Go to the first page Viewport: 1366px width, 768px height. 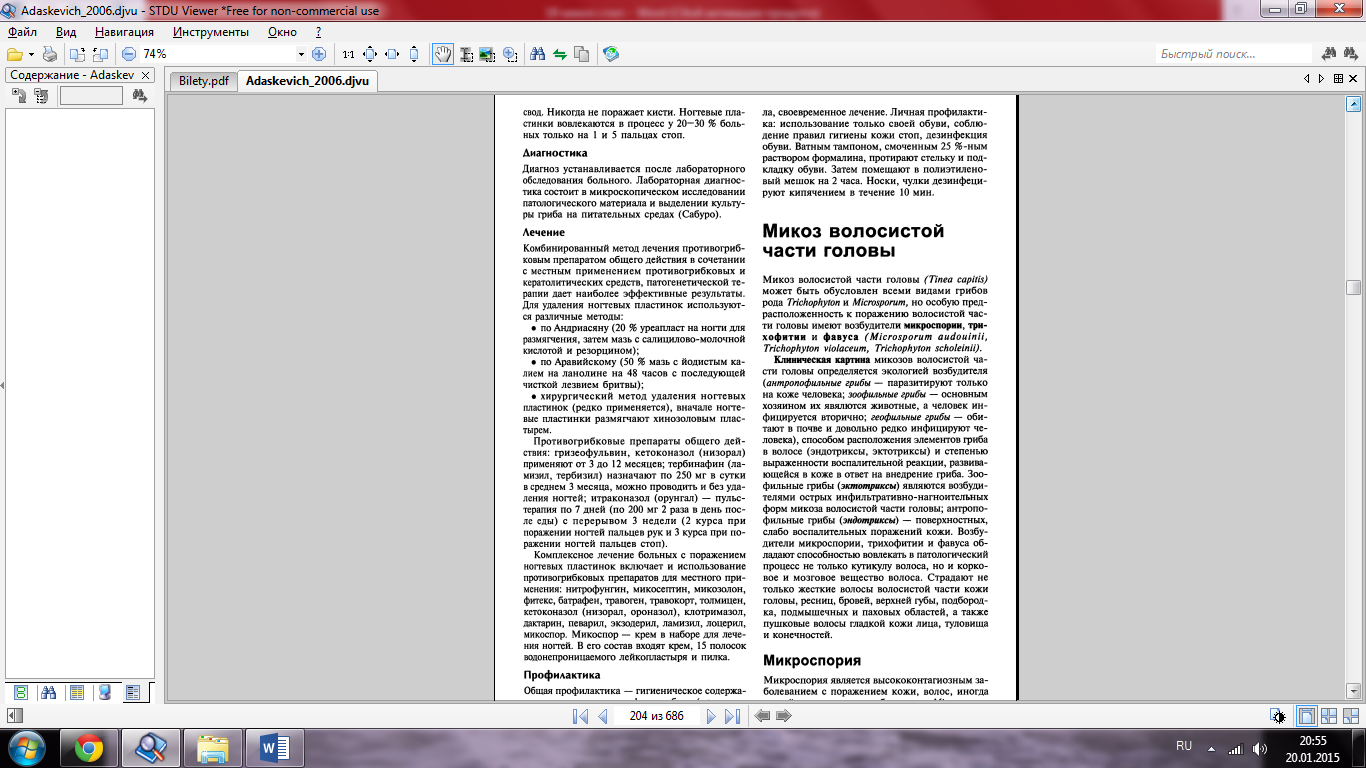point(580,716)
